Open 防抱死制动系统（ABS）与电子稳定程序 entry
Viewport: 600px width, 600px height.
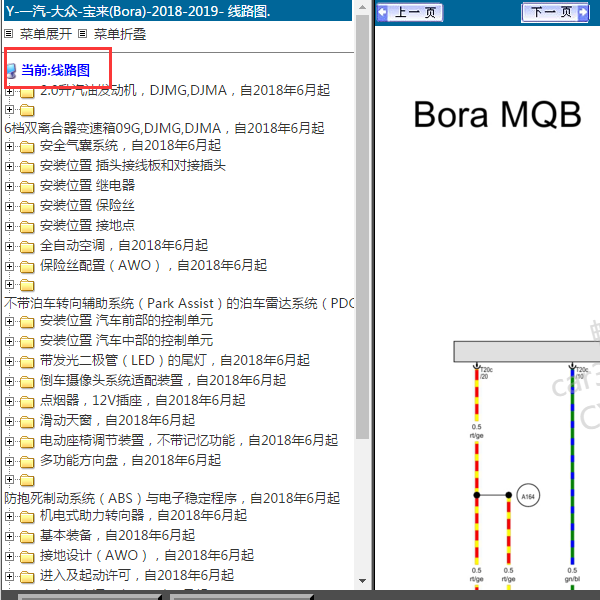(x=172, y=498)
